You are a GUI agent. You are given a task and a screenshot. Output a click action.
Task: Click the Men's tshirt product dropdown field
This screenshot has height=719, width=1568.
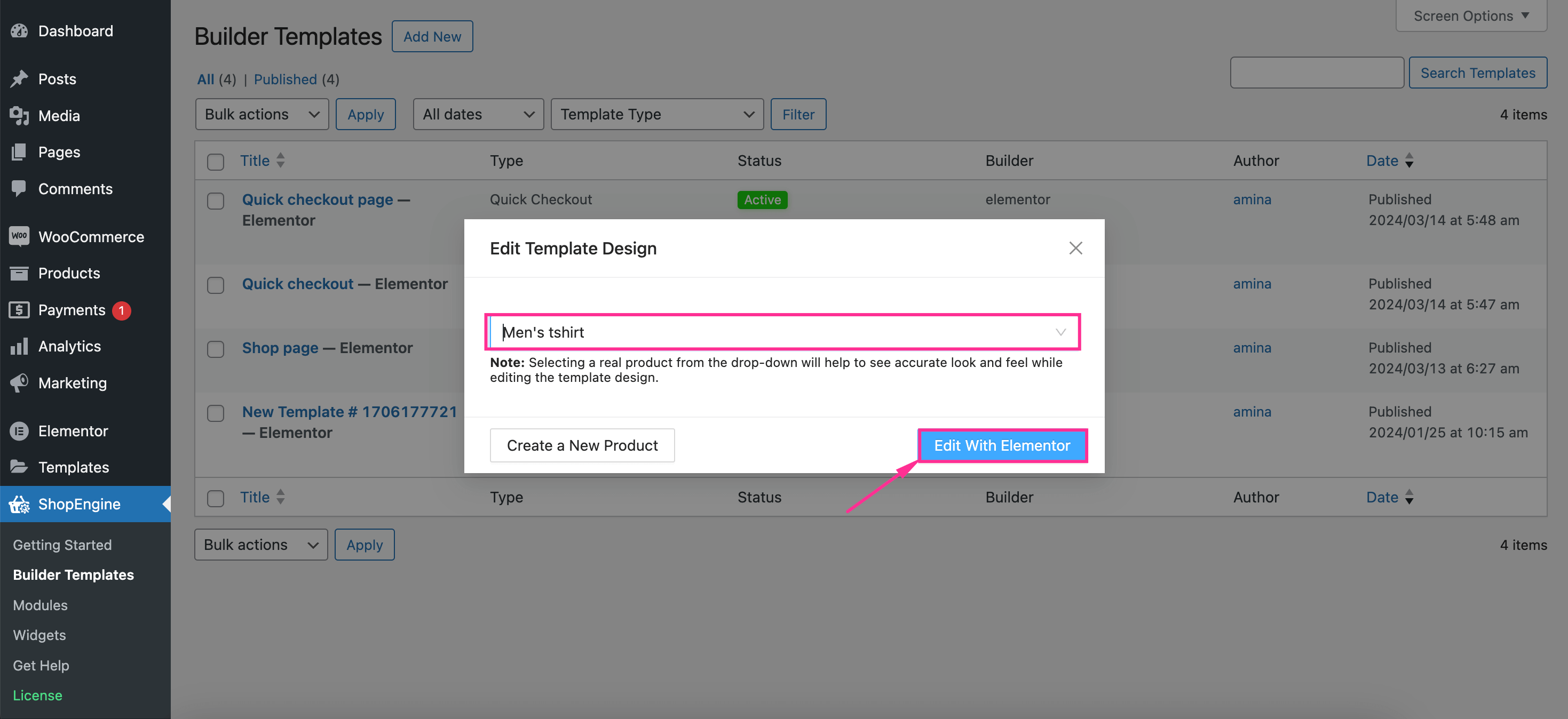(x=783, y=331)
